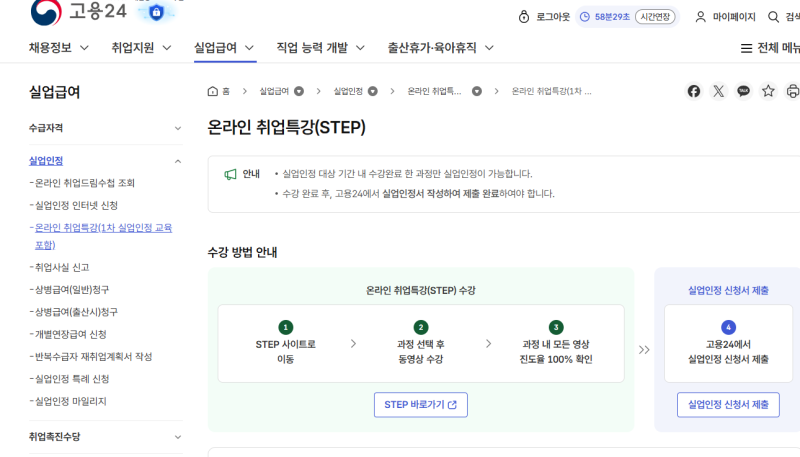Click the 고용24 logo
Image resolution: width=800 pixels, height=457 pixels.
(79, 12)
